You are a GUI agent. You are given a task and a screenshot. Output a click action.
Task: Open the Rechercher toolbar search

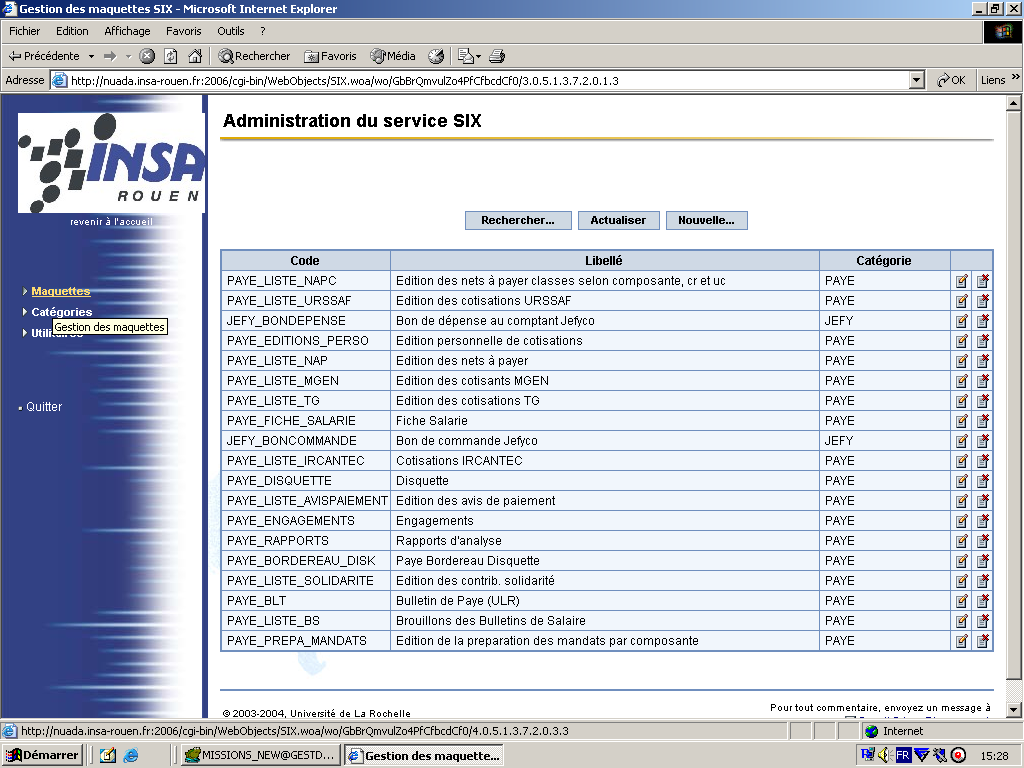pos(254,56)
